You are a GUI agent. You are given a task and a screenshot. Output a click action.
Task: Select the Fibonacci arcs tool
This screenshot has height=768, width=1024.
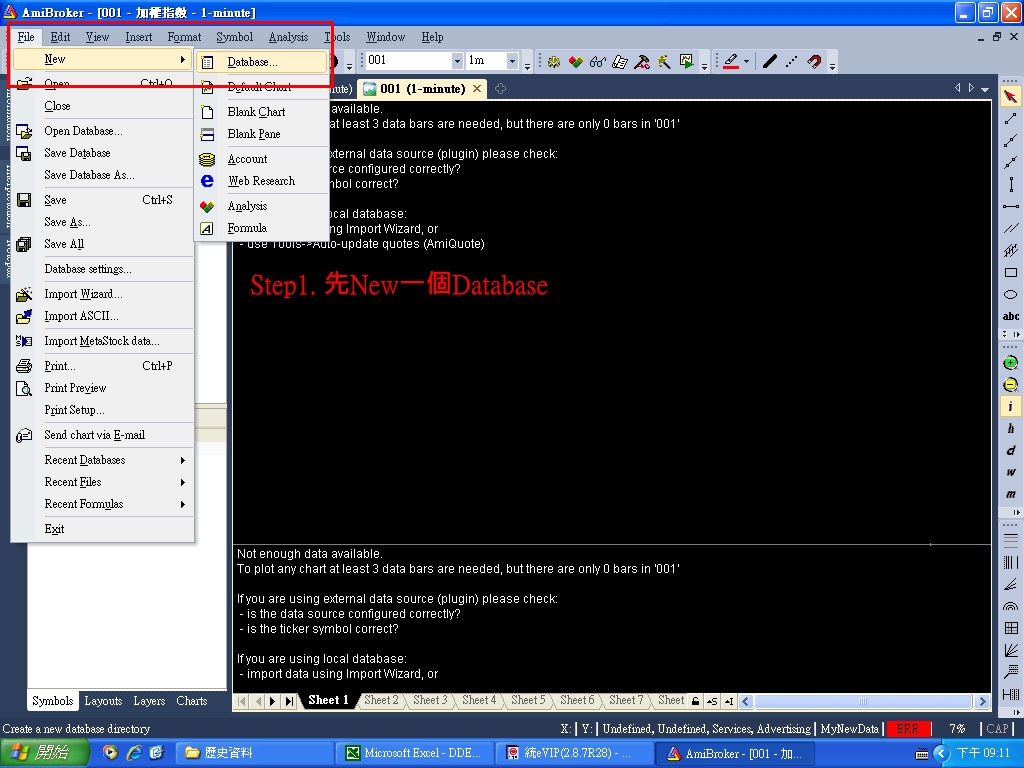[1010, 606]
